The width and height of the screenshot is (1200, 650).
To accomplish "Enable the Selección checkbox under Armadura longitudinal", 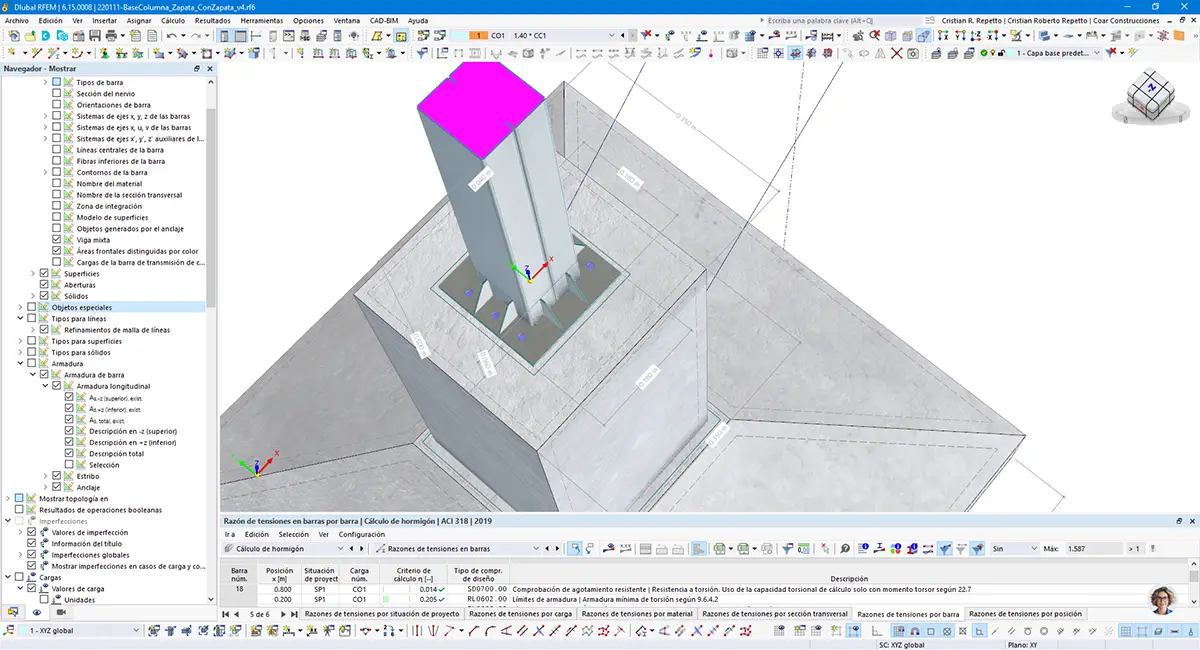I will coord(69,465).
